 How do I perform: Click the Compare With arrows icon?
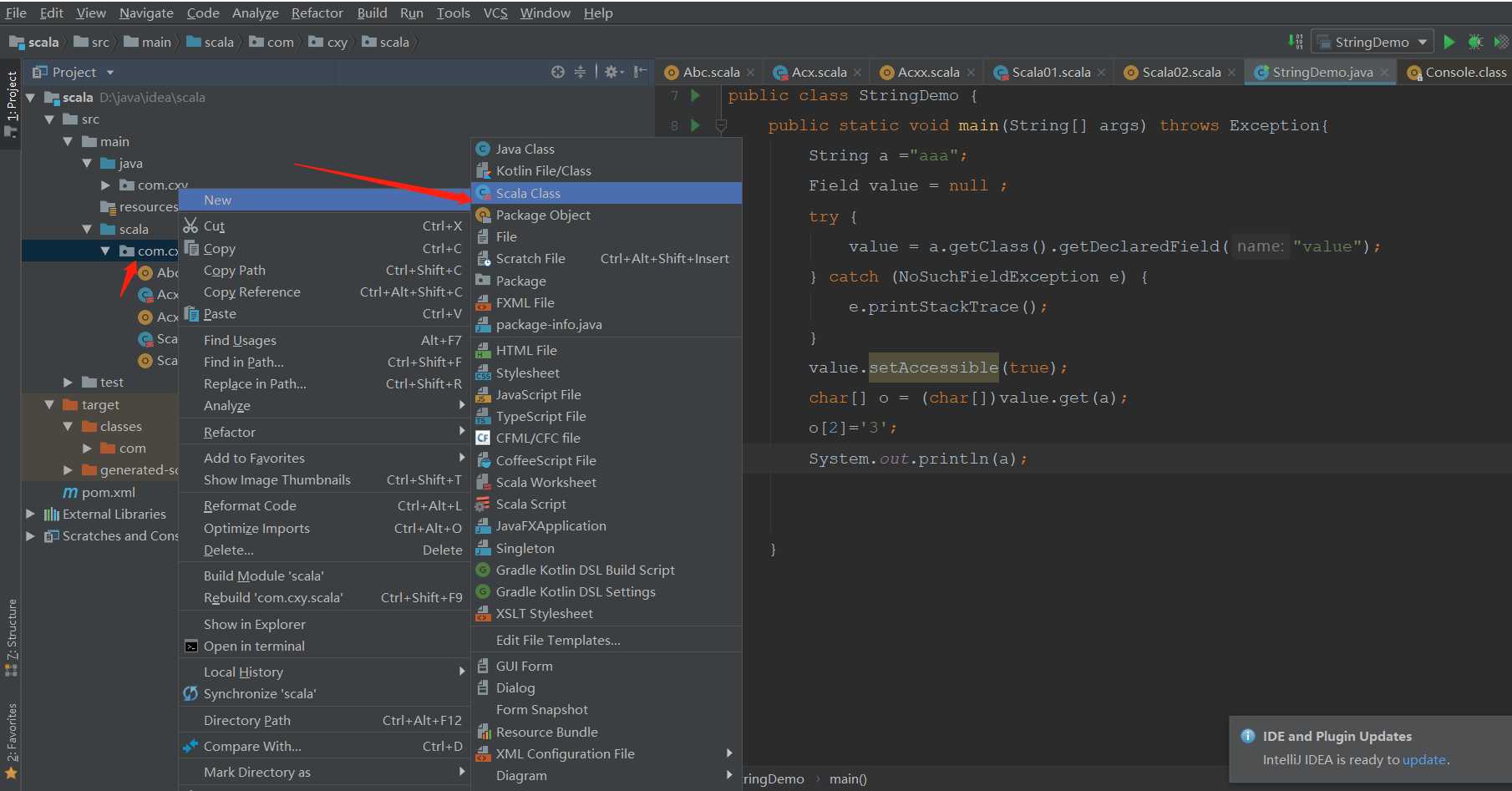click(x=190, y=746)
